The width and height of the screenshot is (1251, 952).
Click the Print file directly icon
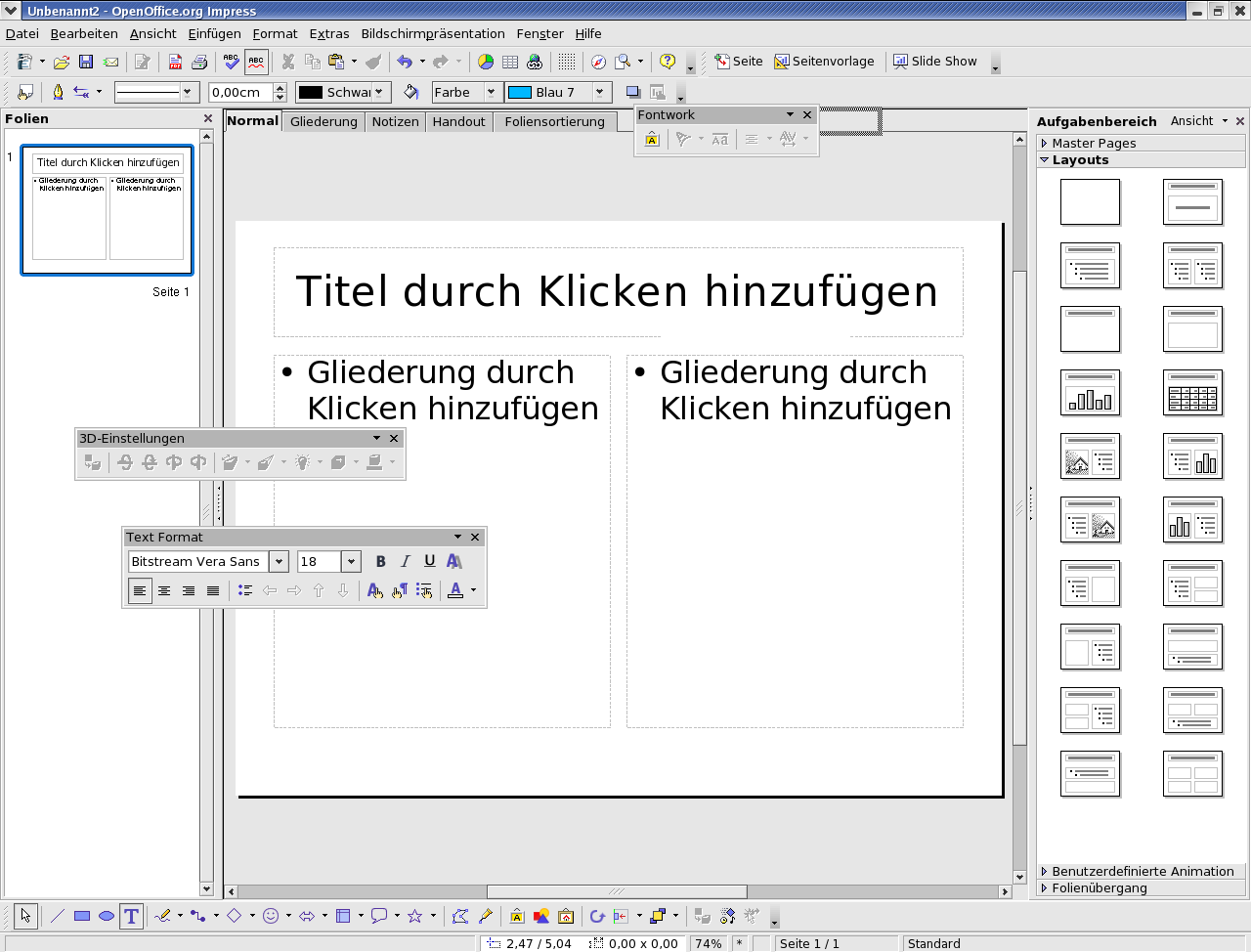tap(199, 62)
